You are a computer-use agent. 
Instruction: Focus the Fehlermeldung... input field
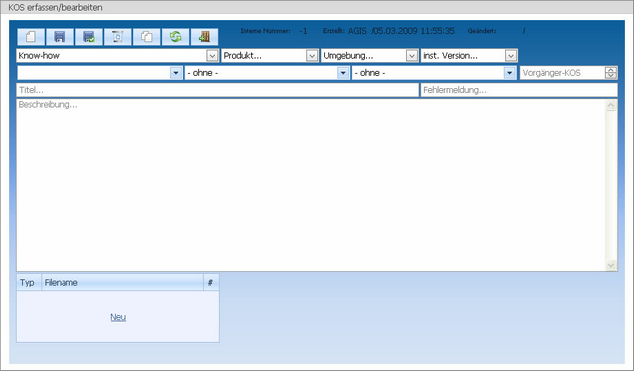click(x=519, y=90)
